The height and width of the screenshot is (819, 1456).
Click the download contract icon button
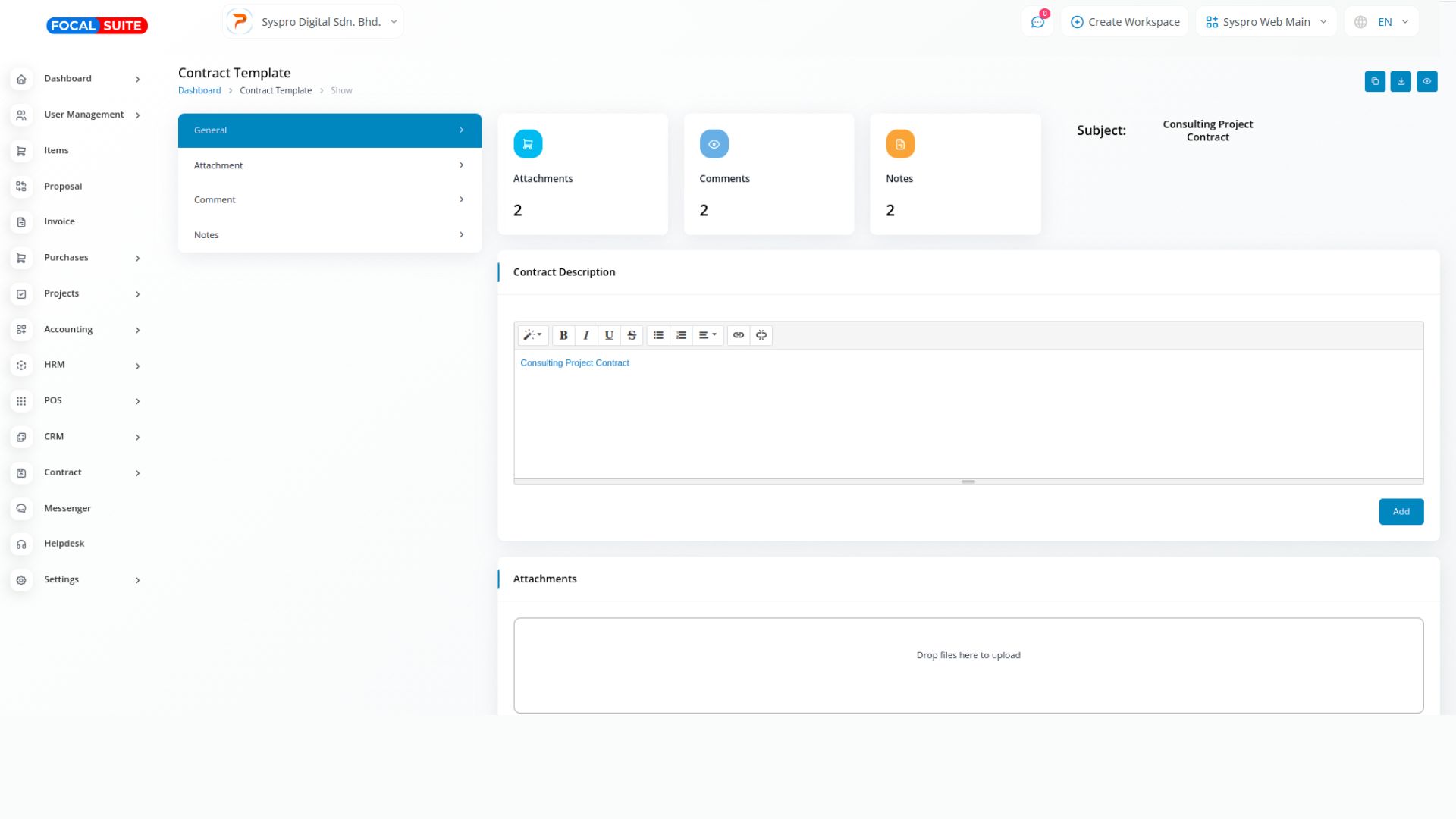click(1401, 81)
